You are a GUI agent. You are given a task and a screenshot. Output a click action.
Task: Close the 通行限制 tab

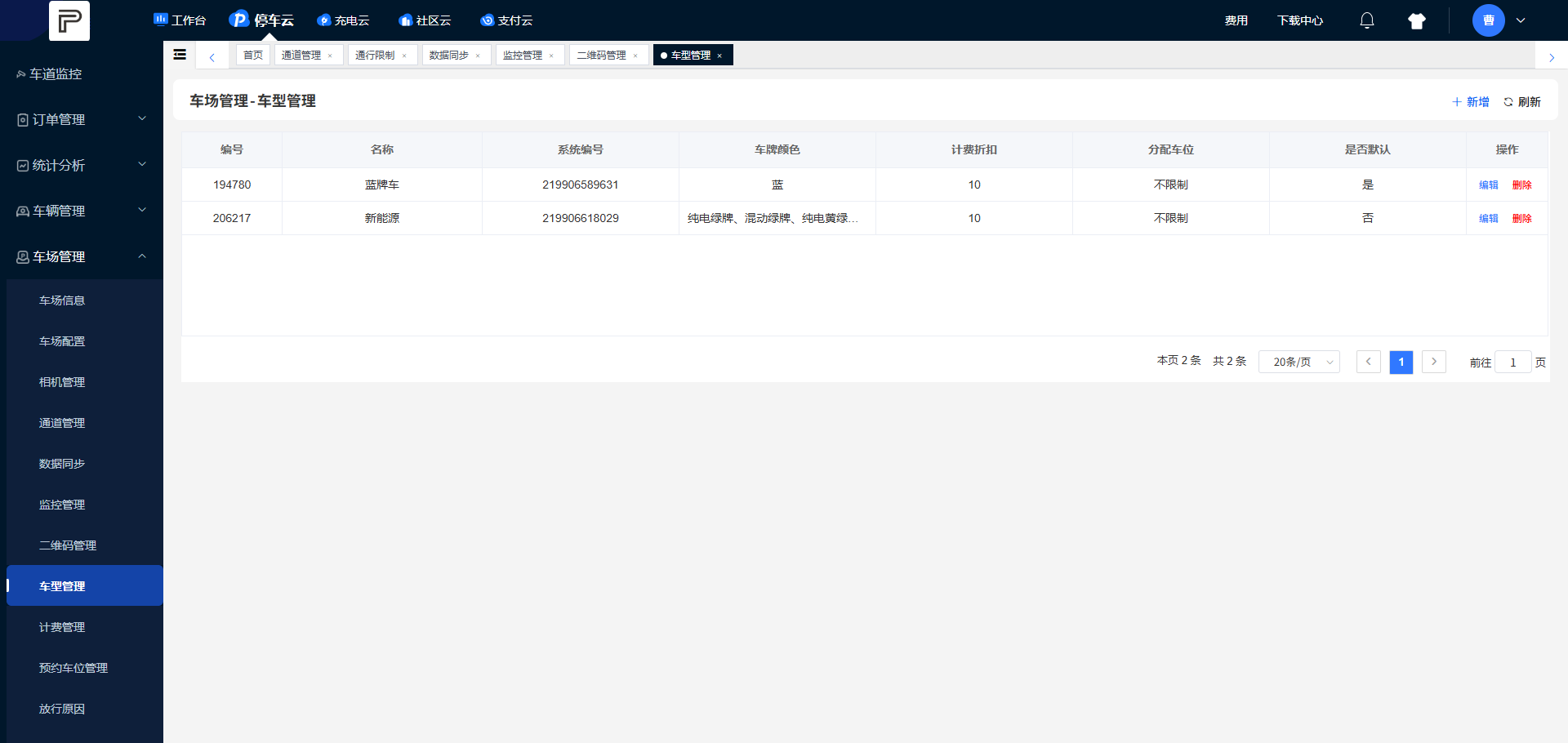[x=404, y=56]
